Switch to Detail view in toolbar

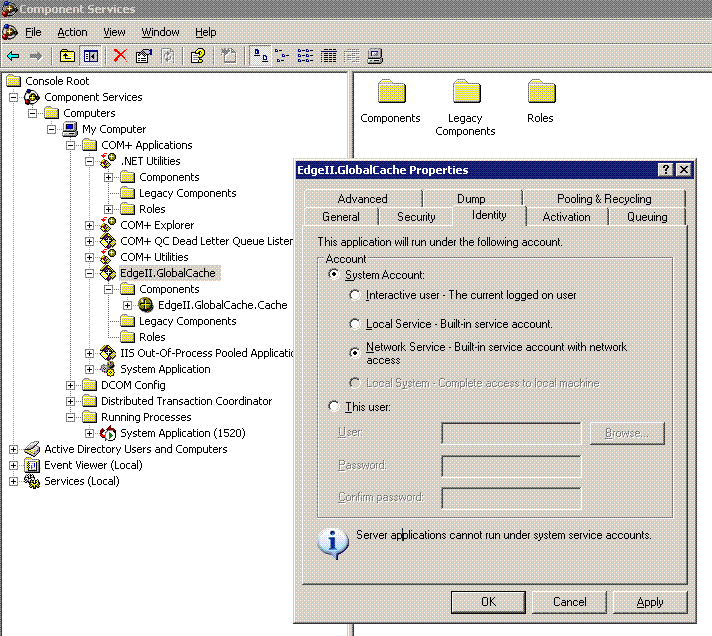tap(328, 56)
